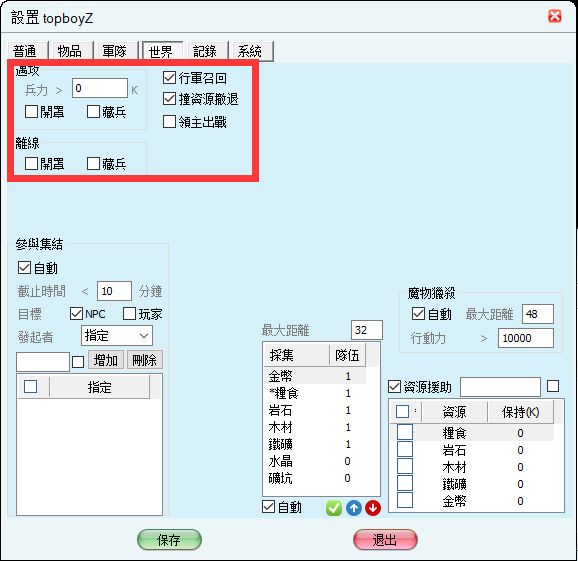The image size is (578, 561).
Task: Click the blue up arrow icon
Action: click(x=354, y=508)
